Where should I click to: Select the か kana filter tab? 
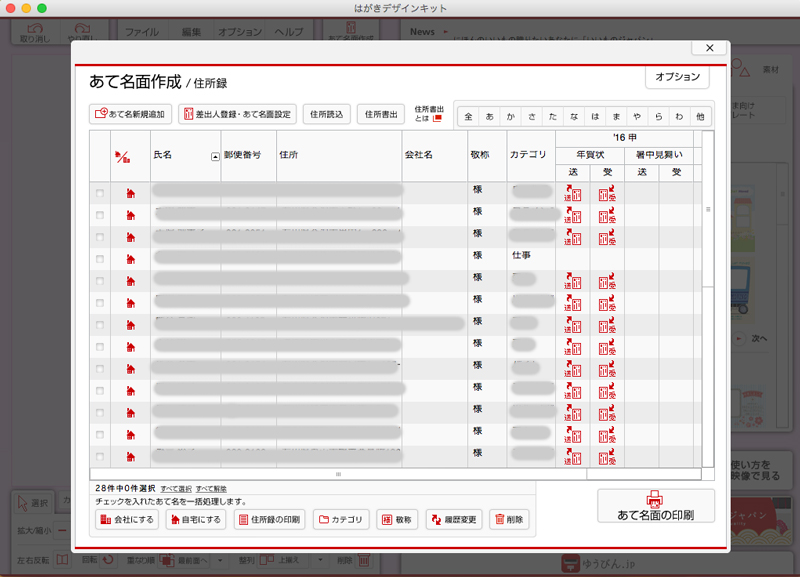pyautogui.click(x=511, y=117)
